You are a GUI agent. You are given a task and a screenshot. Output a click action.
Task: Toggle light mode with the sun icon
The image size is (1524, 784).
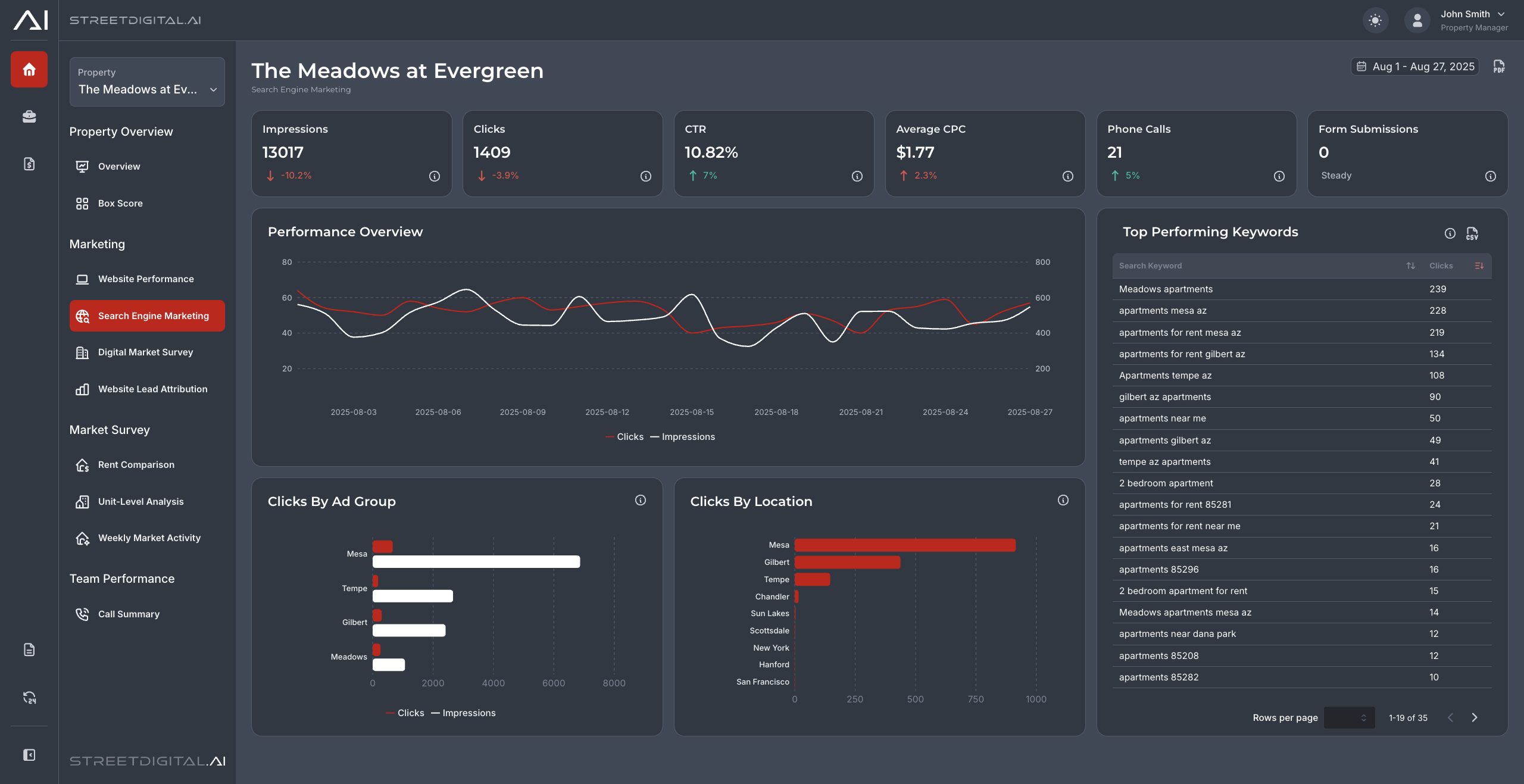[1375, 20]
